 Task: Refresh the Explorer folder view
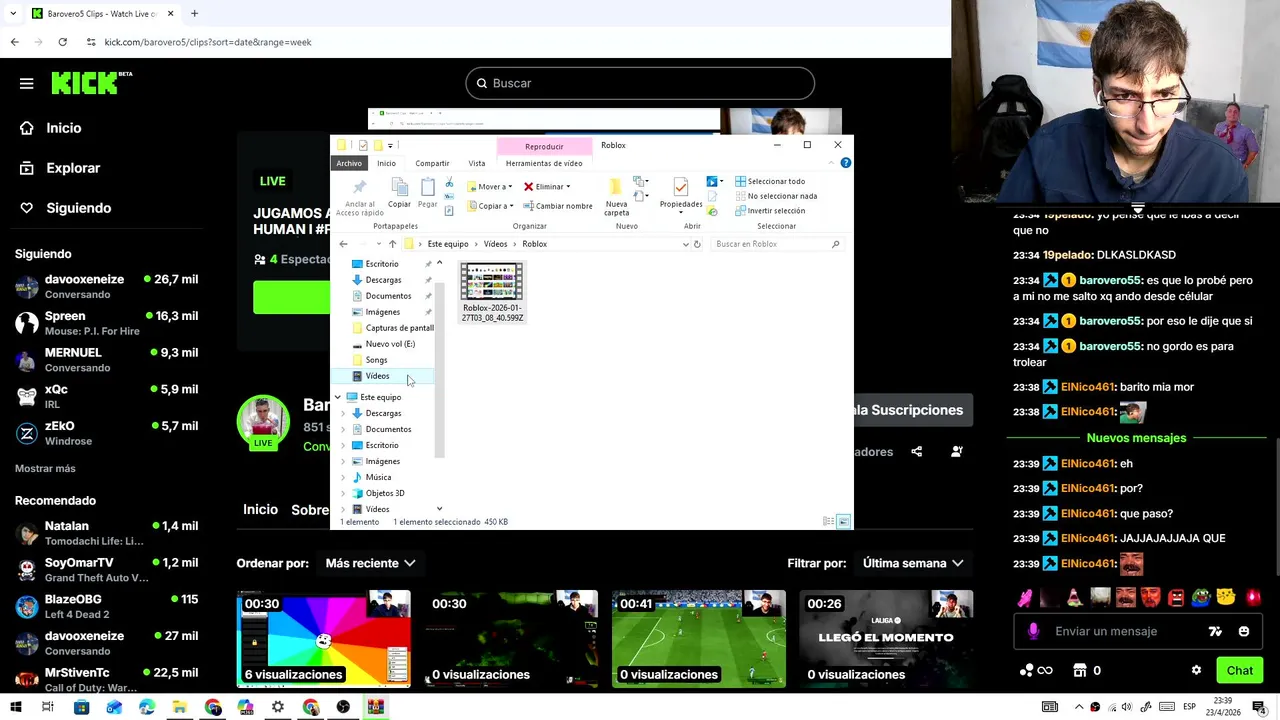click(697, 244)
